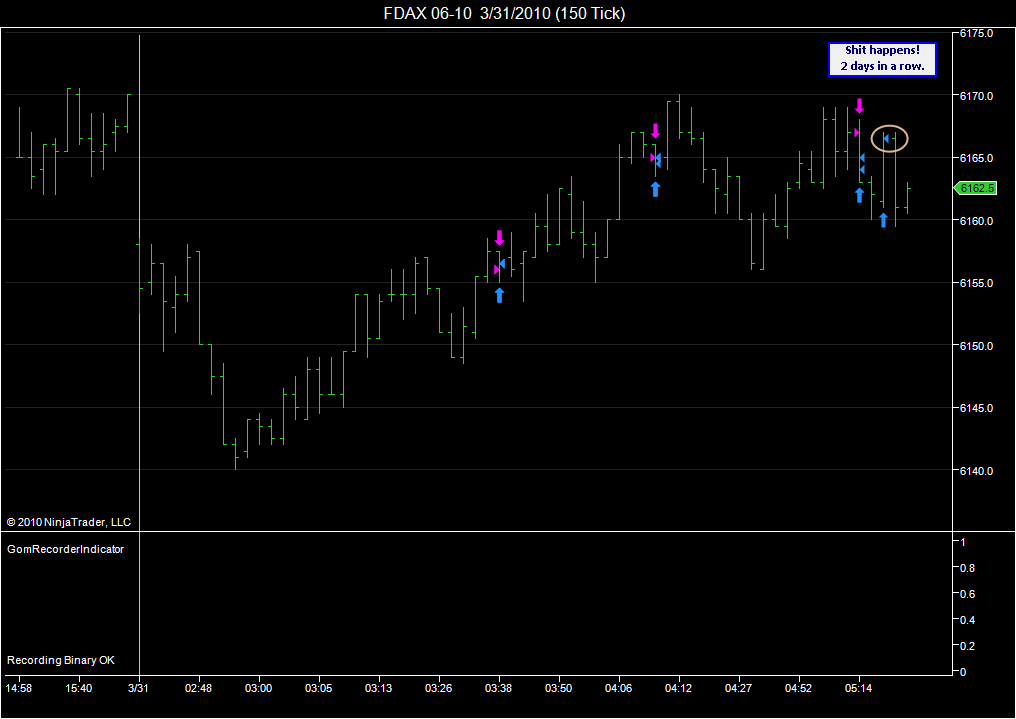Viewport: 1016px width, 719px height.
Task: Click the magenta down arrow near 6167 before 04:12
Action: click(655, 131)
